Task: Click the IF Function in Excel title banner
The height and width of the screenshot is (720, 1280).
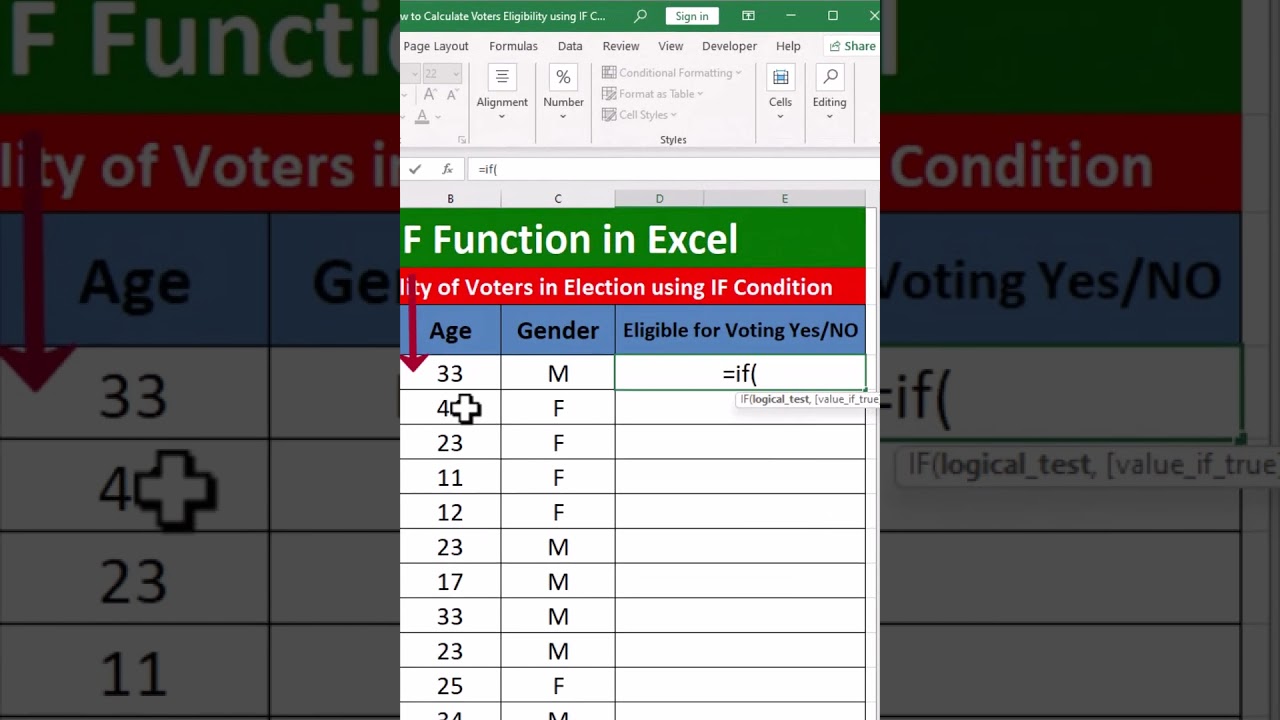Action: tap(632, 238)
